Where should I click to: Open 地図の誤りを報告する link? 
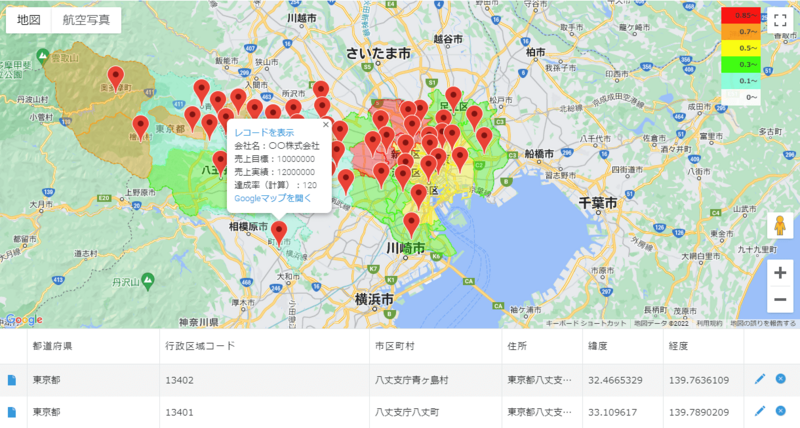[762, 323]
